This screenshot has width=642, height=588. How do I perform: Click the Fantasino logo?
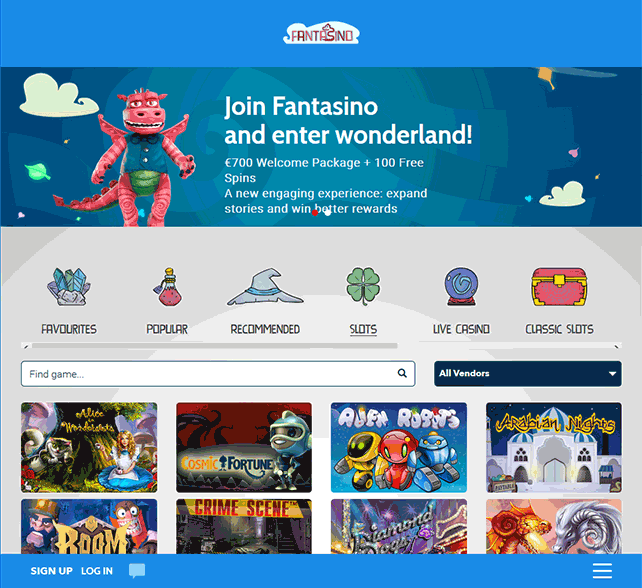[321, 33]
